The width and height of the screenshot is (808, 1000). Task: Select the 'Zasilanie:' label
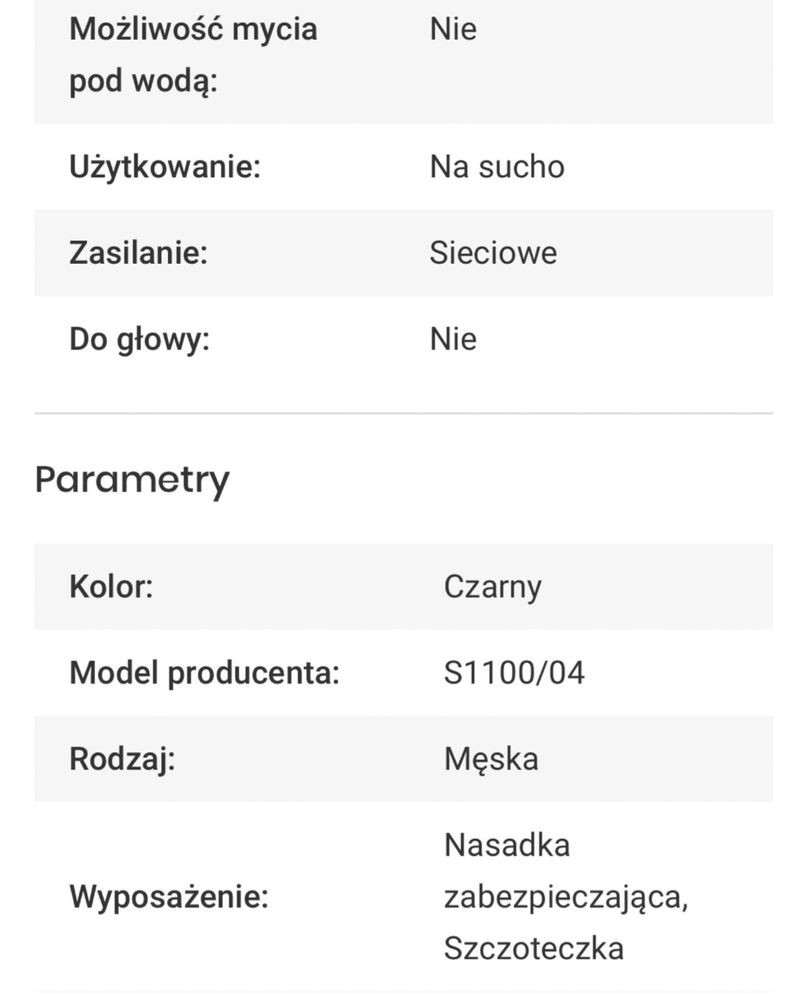pyautogui.click(x=138, y=253)
